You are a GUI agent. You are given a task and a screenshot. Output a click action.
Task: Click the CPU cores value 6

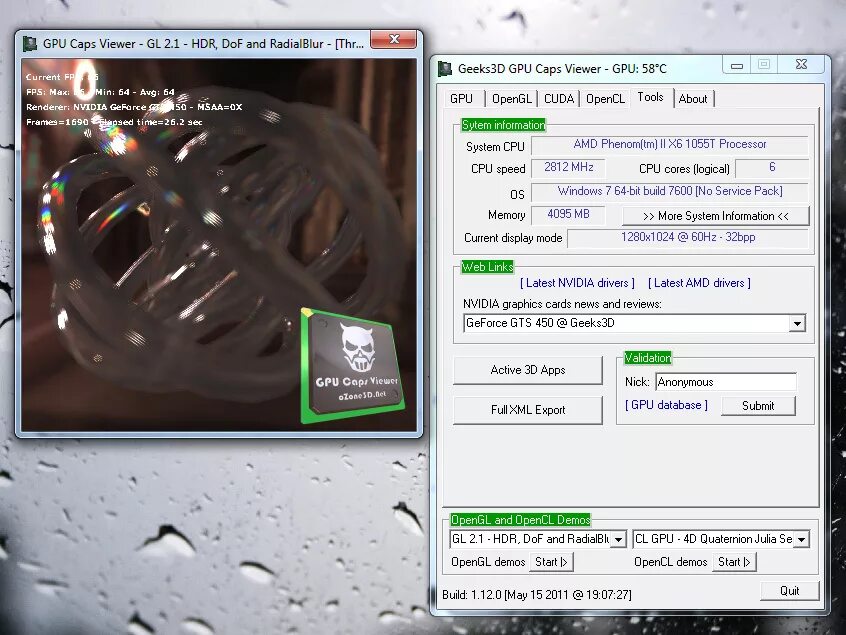[x=772, y=168]
